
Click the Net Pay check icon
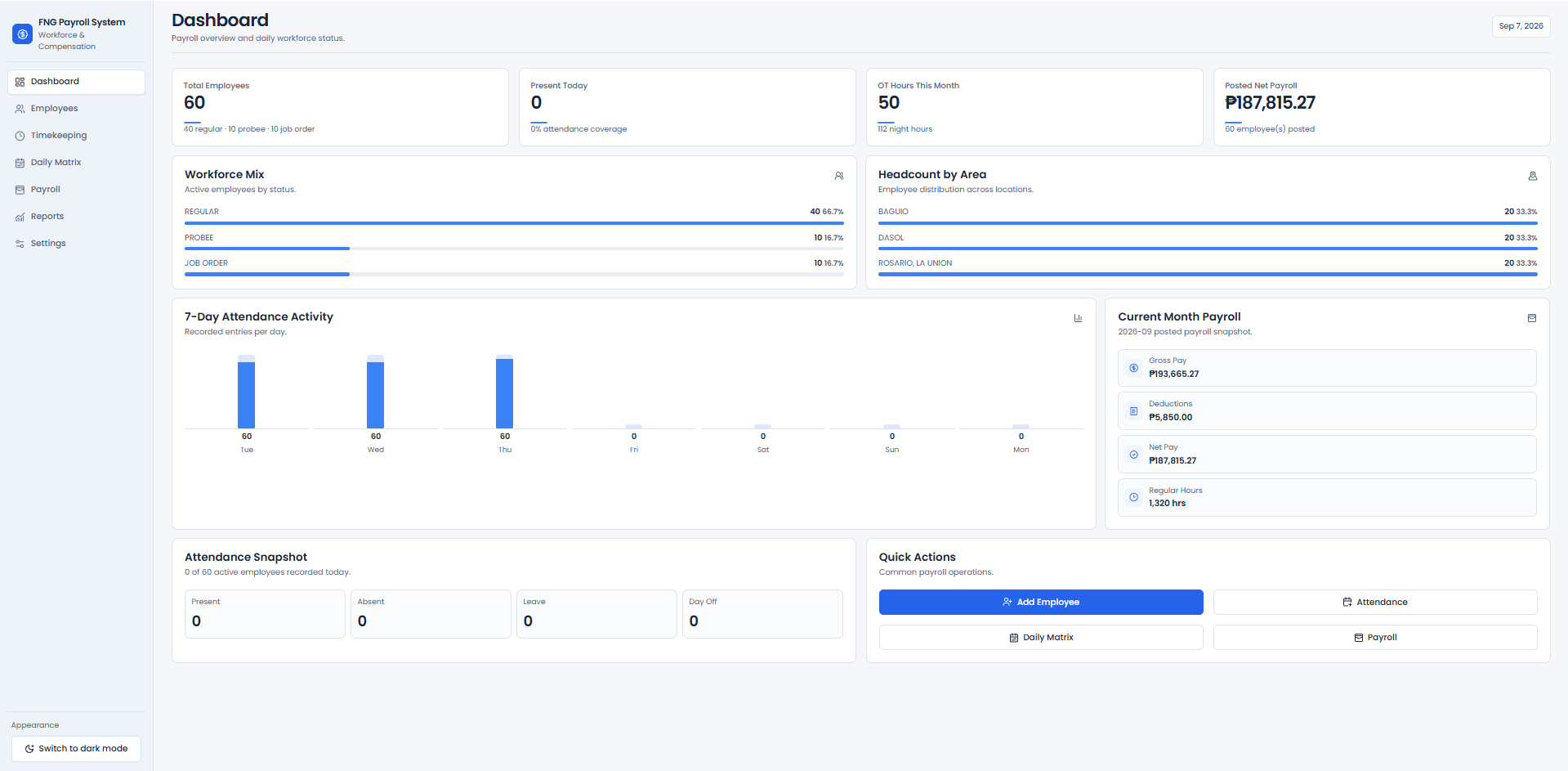tap(1133, 455)
